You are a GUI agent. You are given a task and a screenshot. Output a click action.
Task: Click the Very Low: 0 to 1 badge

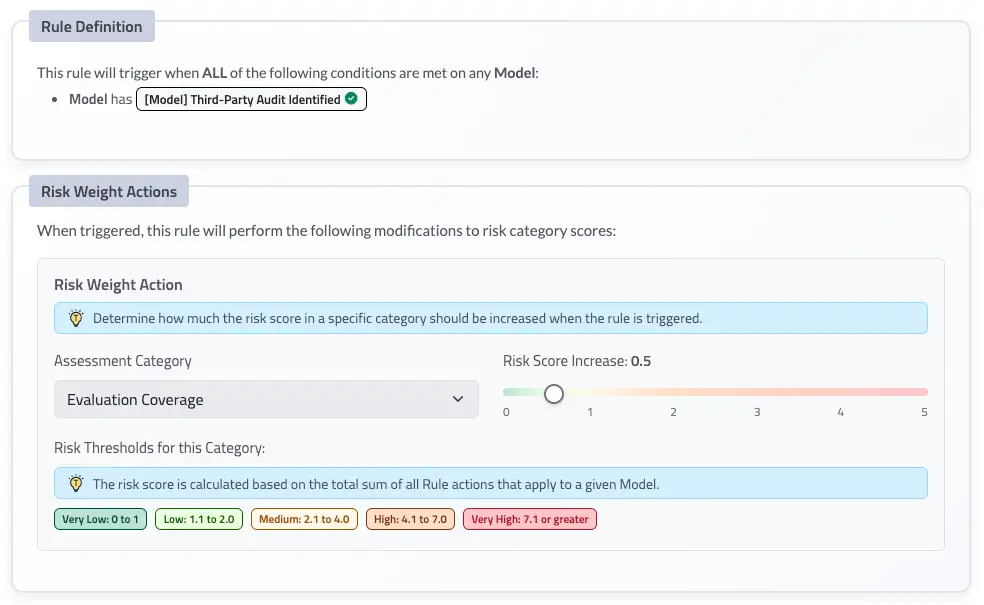click(x=100, y=519)
